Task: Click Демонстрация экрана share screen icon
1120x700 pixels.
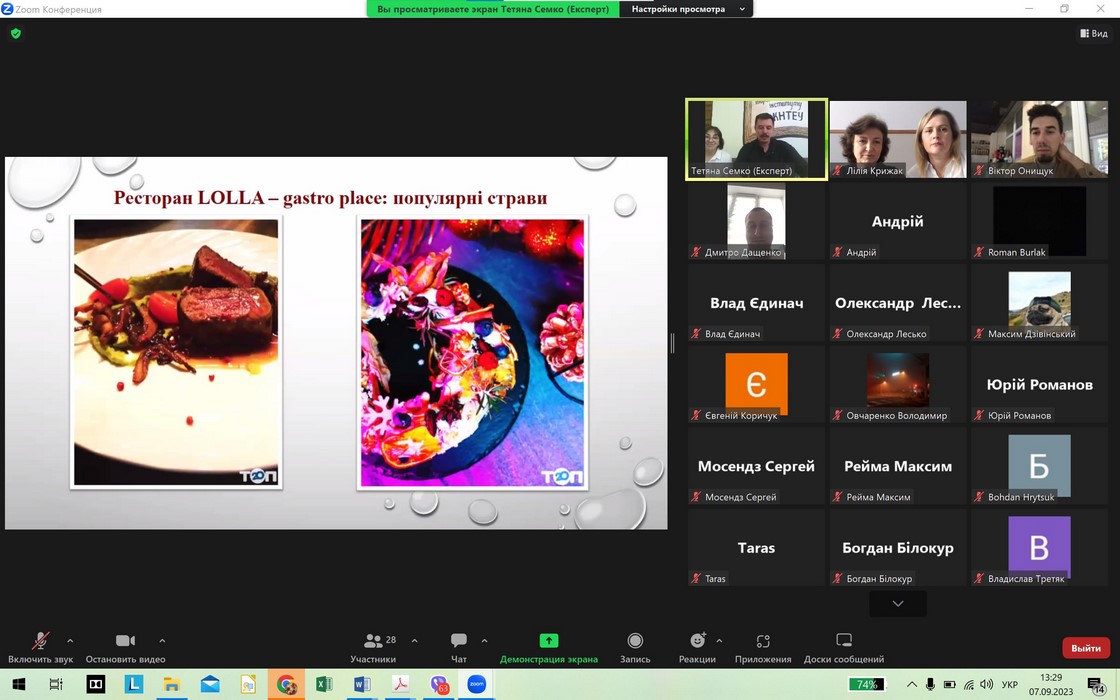Action: click(548, 641)
